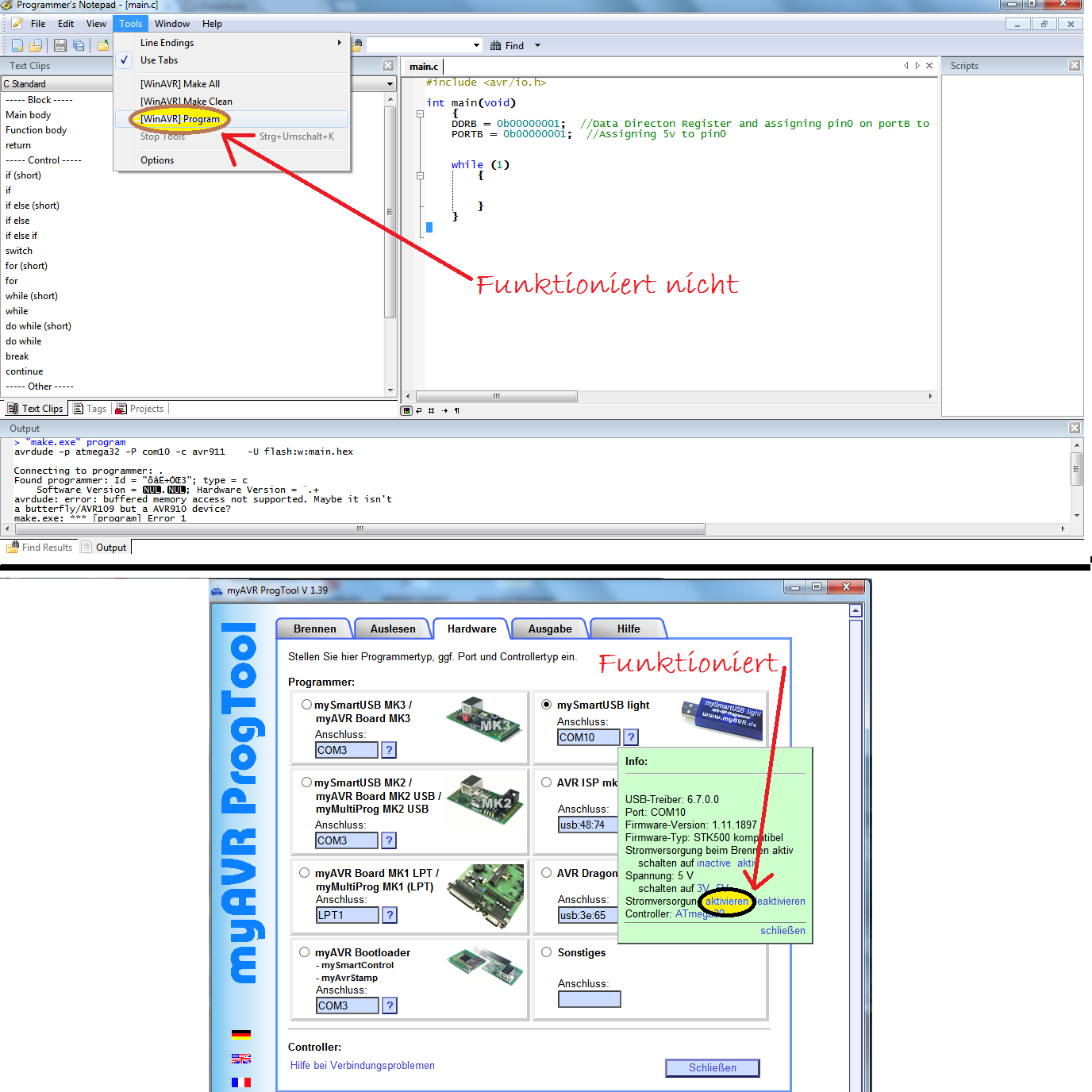Expand Line Endings submenu
The image size is (1092, 1092).
coord(232,43)
